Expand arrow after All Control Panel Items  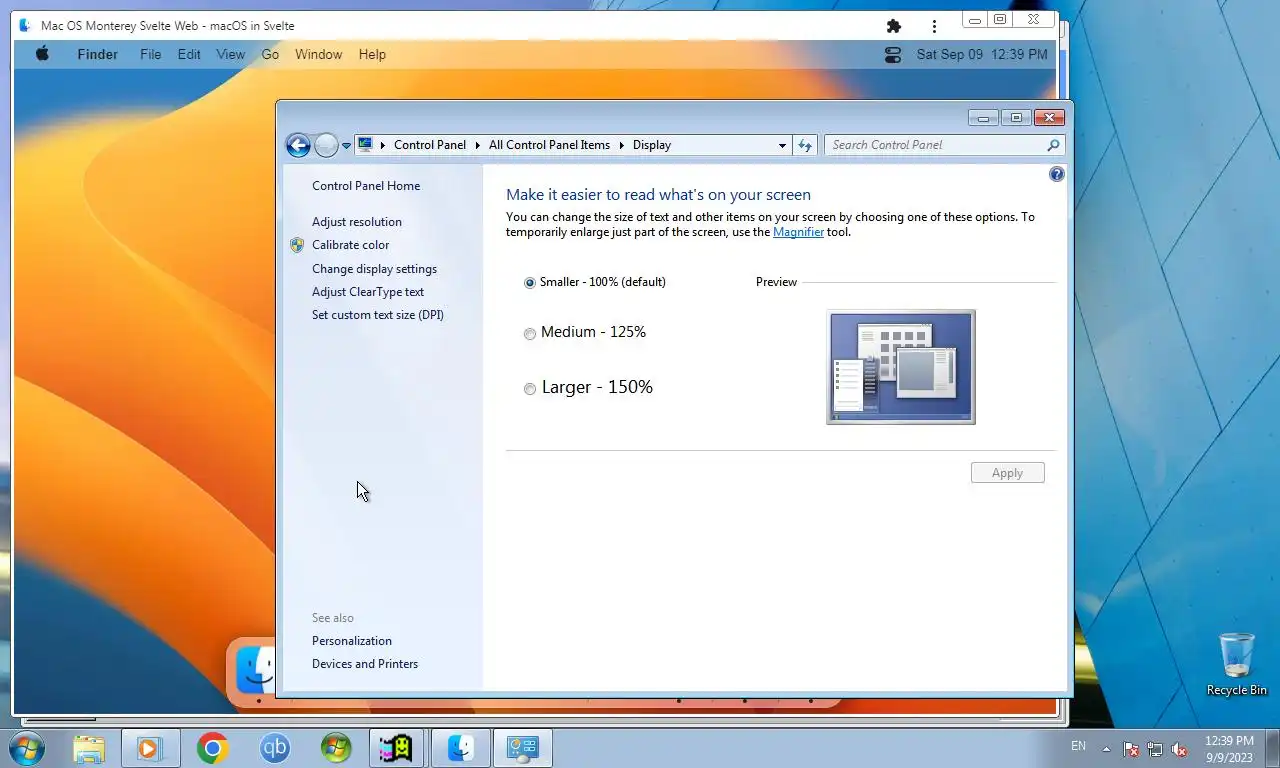[x=621, y=145]
